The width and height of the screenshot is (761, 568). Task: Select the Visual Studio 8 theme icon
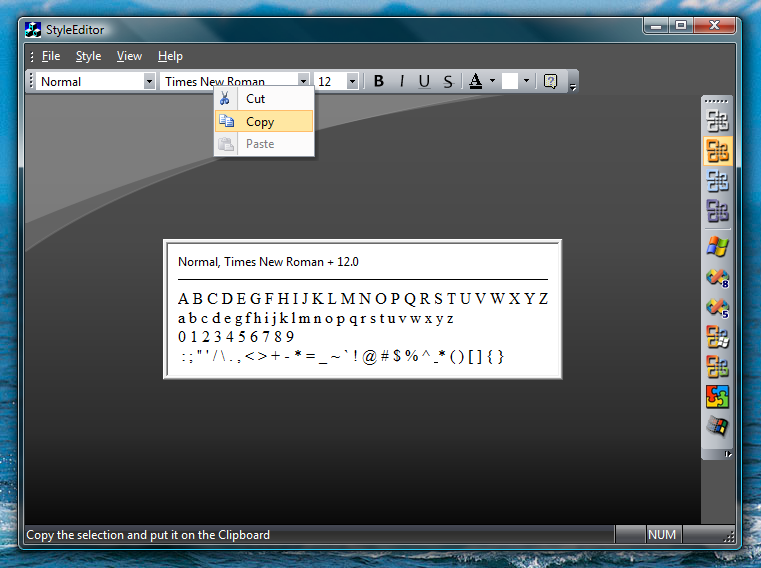coord(717,277)
